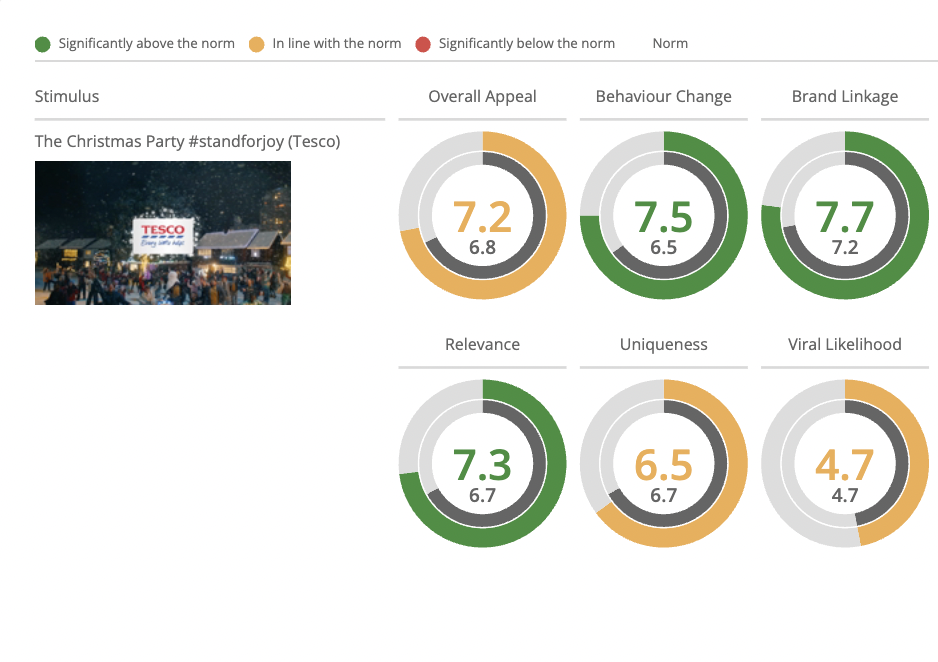Click the Overall Appeal norm value 6.8
The image size is (938, 662).
(482, 248)
